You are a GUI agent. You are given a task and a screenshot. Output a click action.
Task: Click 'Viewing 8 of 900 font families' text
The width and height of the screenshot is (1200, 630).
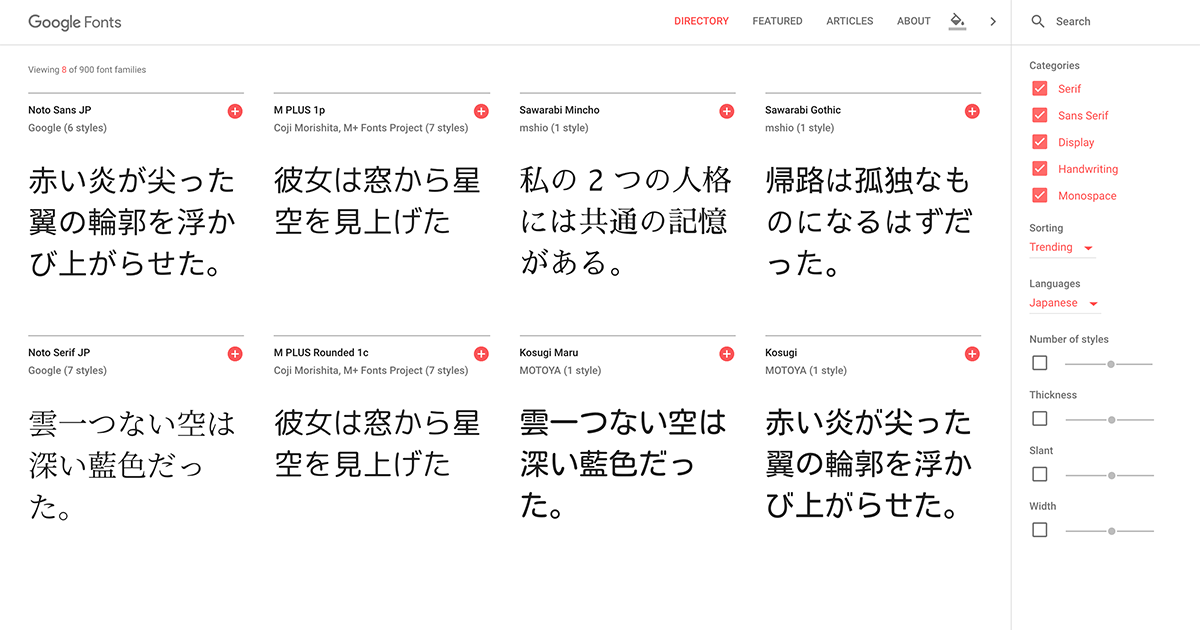click(x=87, y=70)
